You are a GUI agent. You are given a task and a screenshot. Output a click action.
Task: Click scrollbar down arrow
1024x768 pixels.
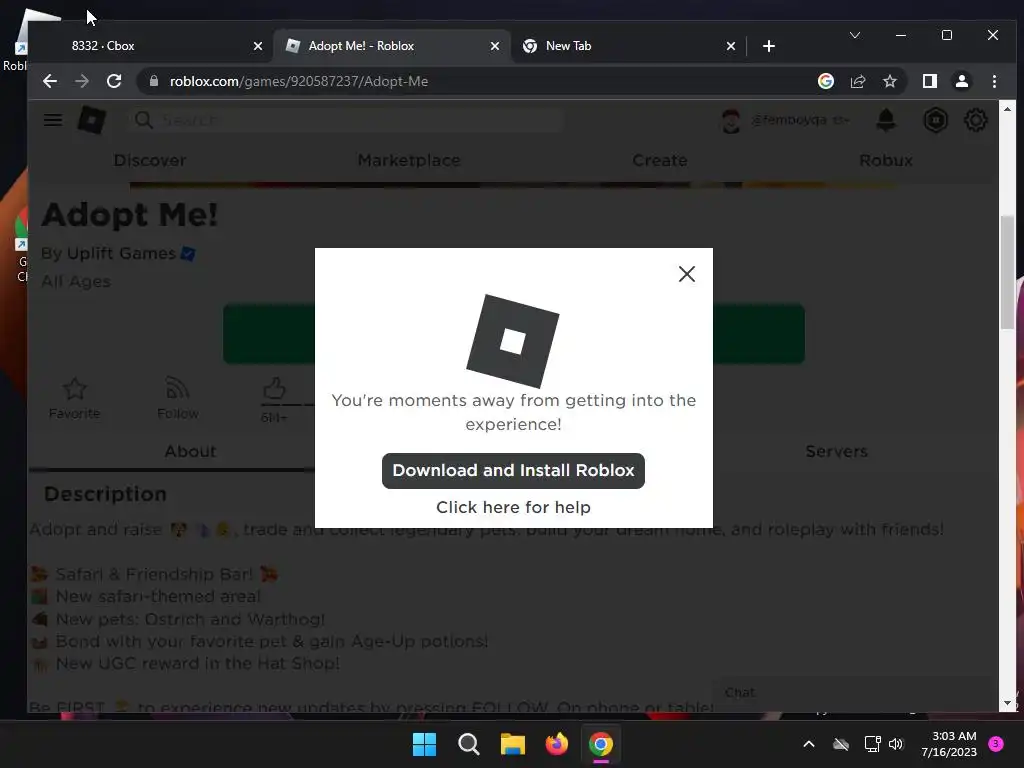tap(1008, 703)
